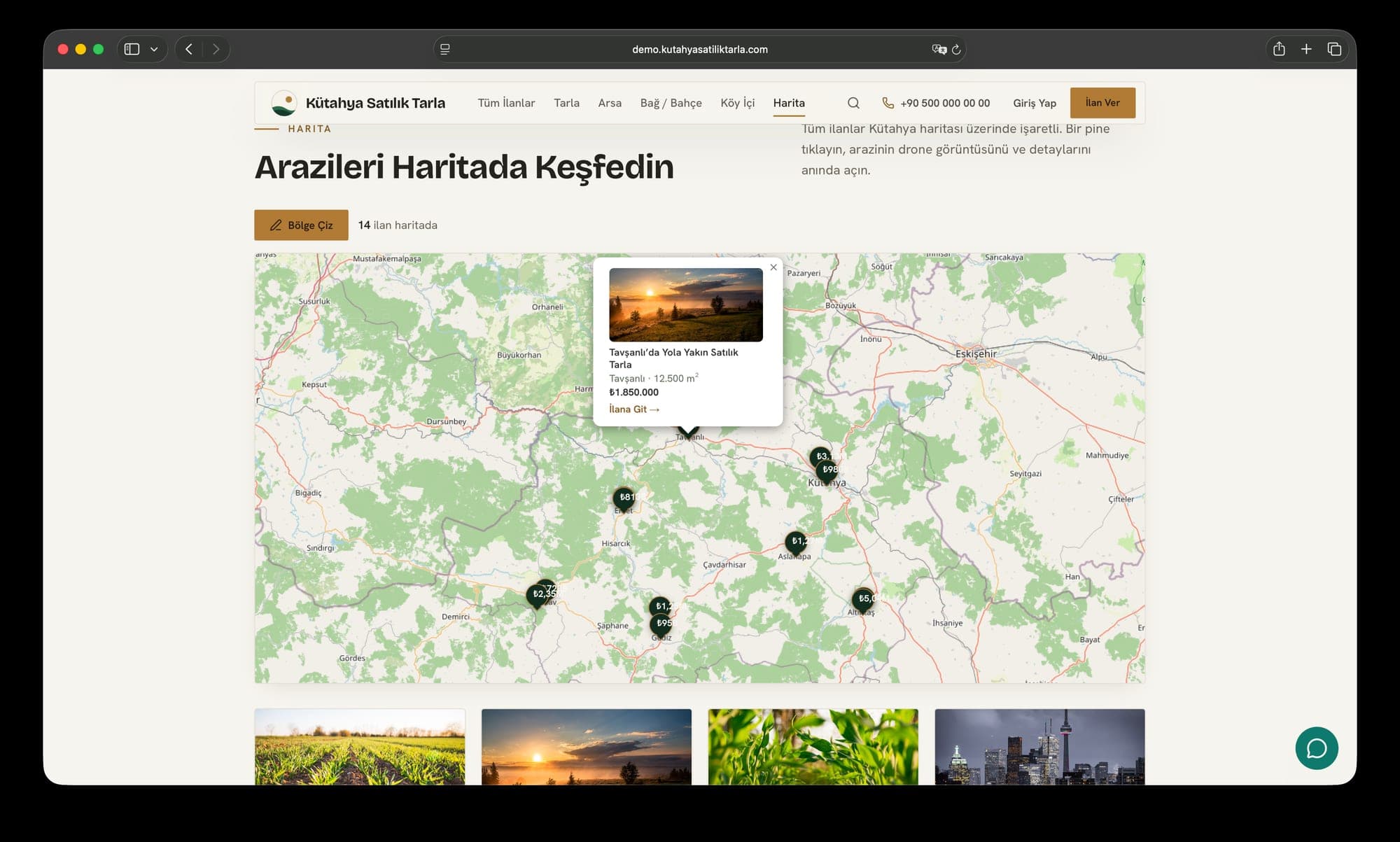Click the ₺1,2 map pin at Aslanapa

796,542
